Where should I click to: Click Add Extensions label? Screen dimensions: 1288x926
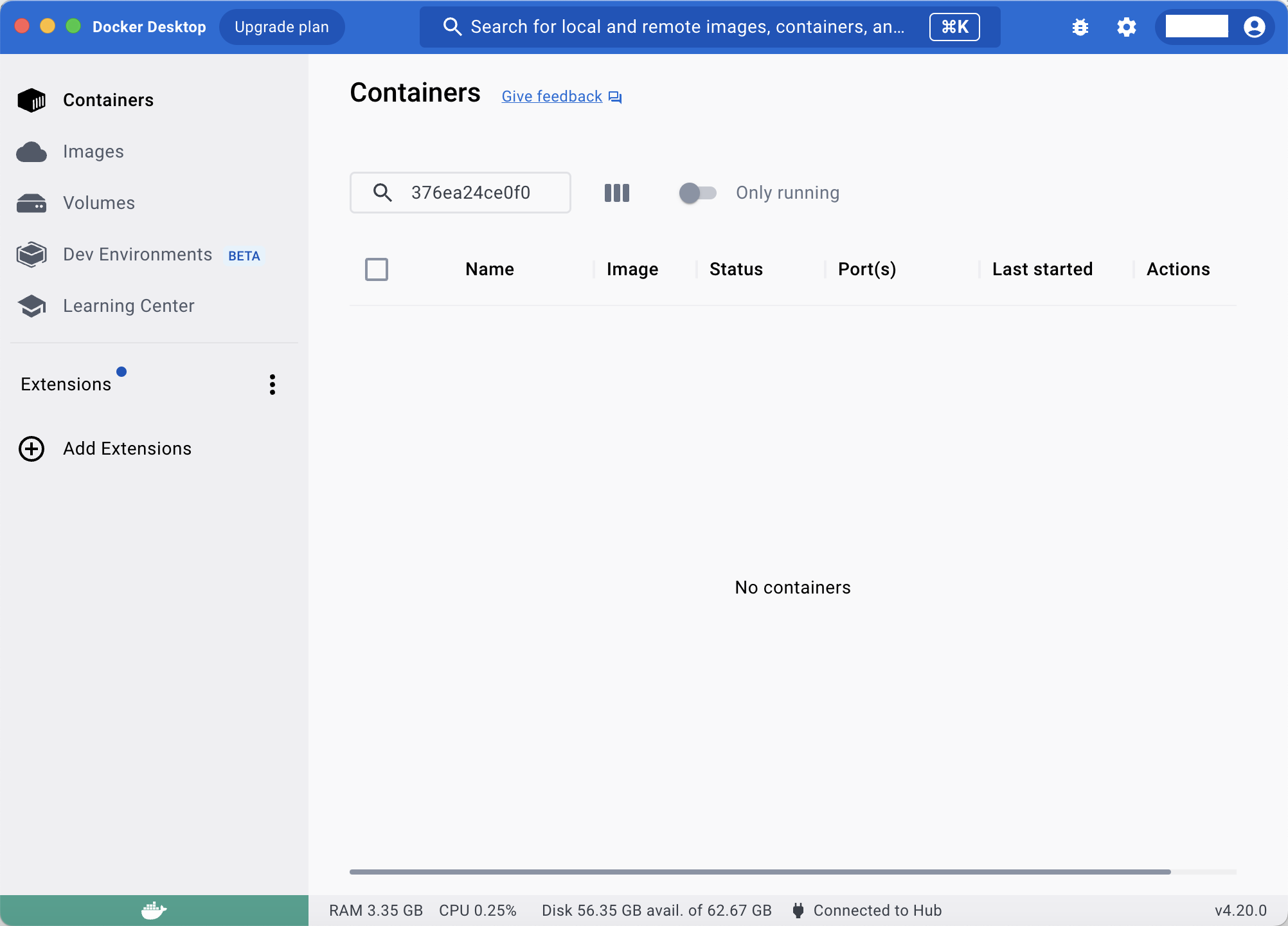(x=127, y=449)
